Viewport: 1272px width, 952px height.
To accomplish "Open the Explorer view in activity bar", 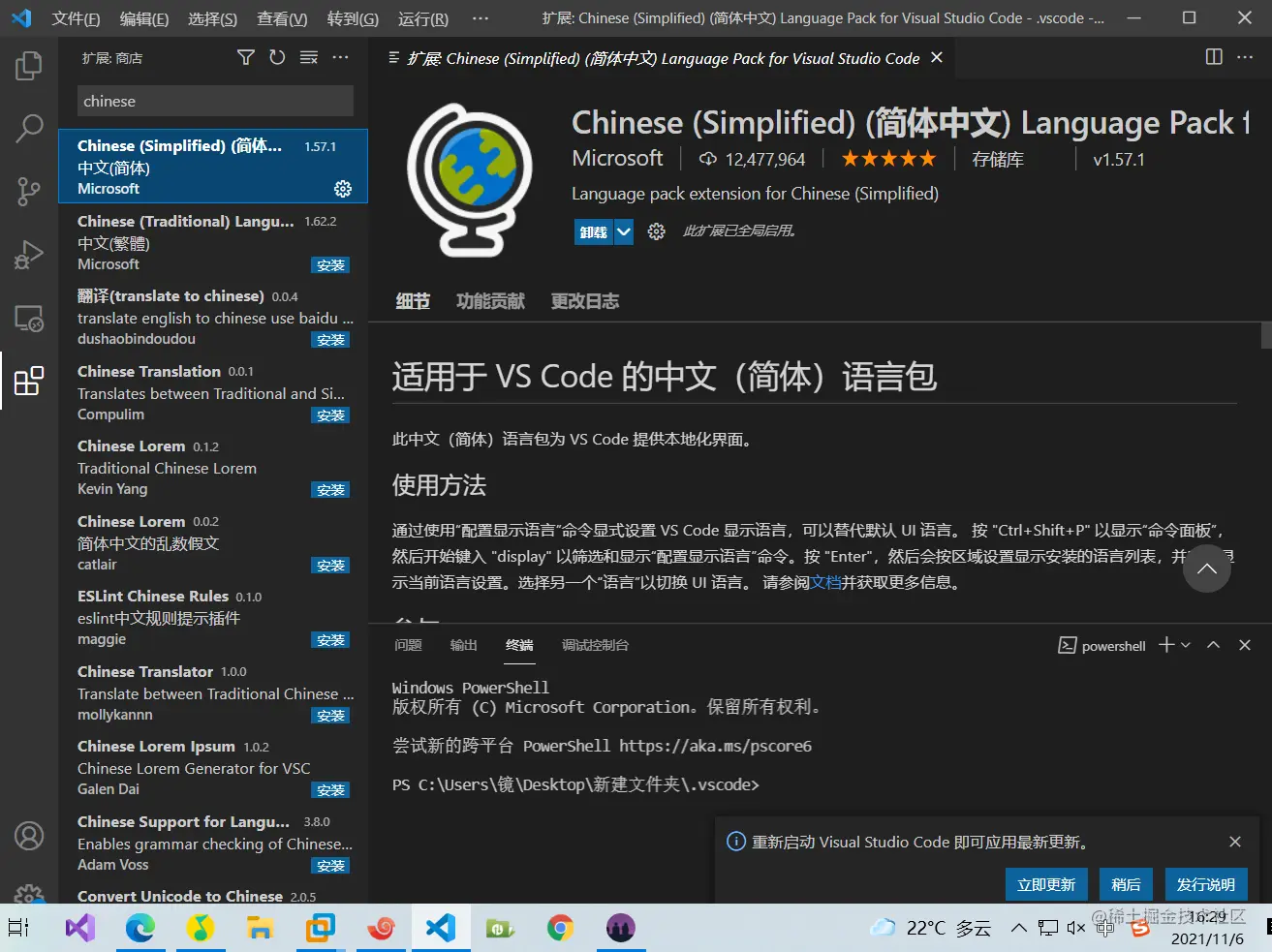I will tap(29, 66).
